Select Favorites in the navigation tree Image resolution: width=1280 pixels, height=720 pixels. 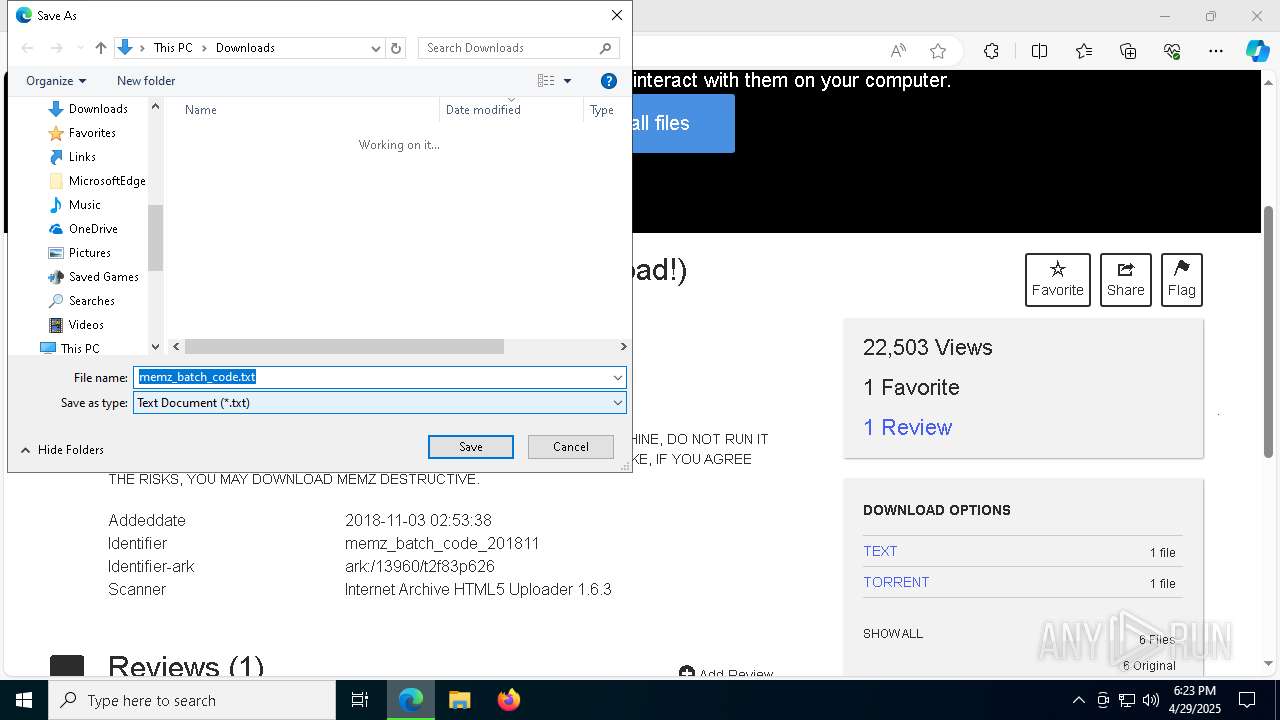[92, 133]
